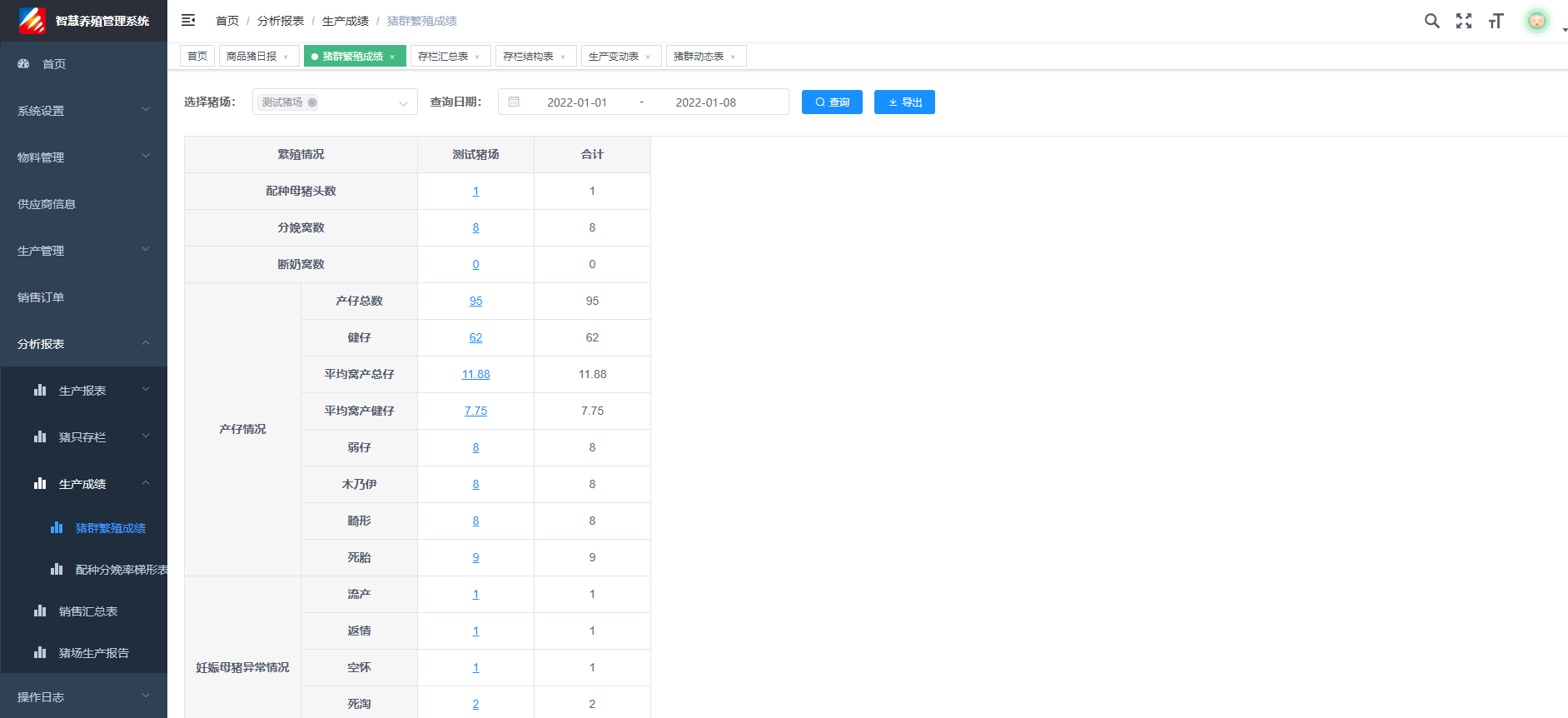Close the 商品猪日报 tab
Viewport: 1568px width, 718px height.
tap(286, 57)
